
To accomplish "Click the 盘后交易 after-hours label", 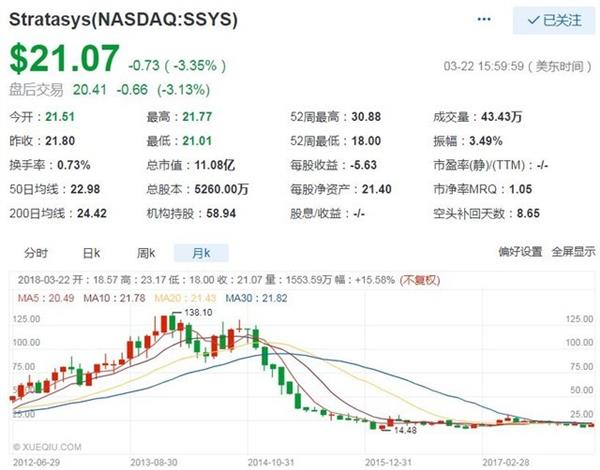I will tap(36, 90).
